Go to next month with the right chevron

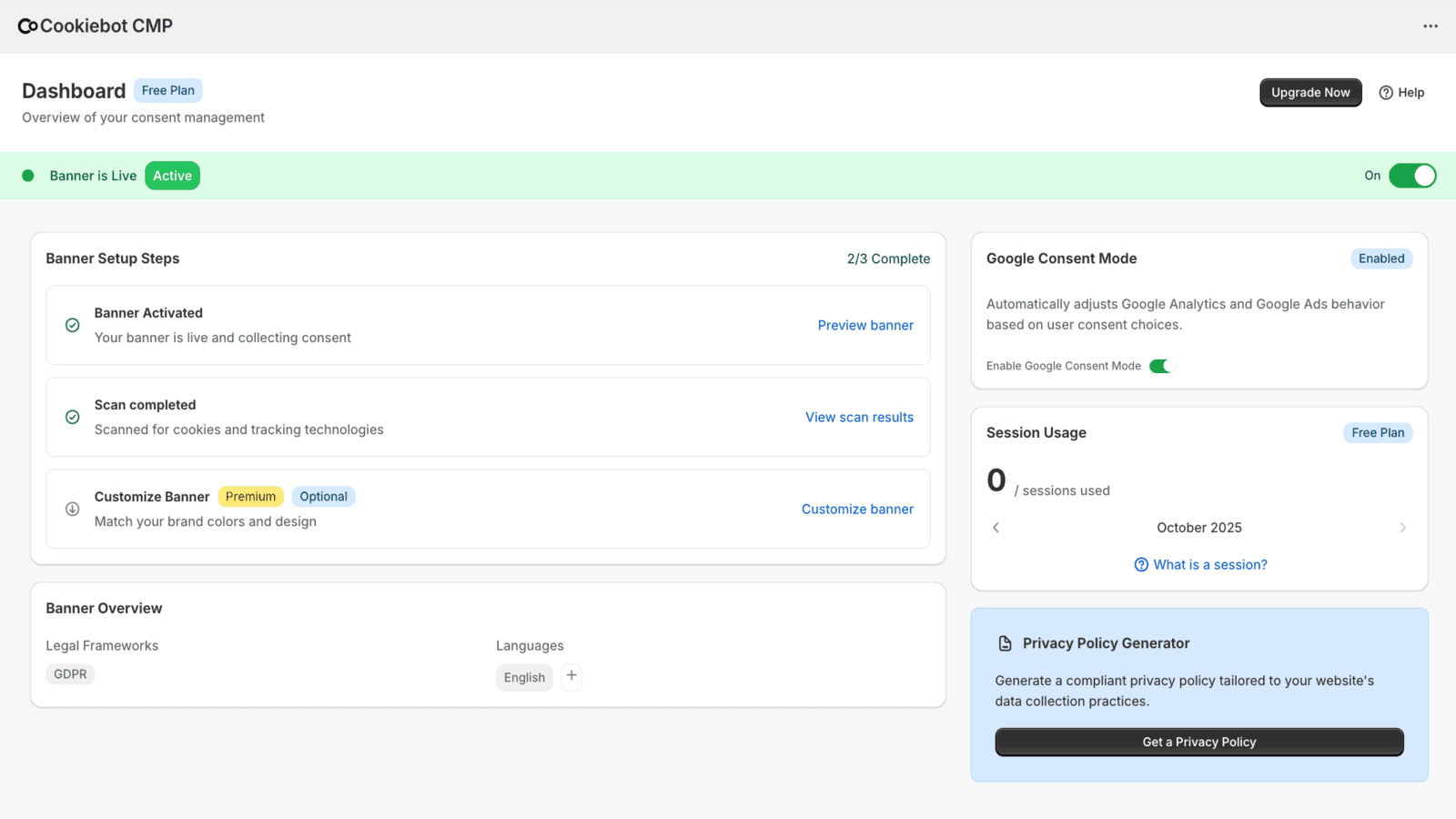pos(1403,527)
